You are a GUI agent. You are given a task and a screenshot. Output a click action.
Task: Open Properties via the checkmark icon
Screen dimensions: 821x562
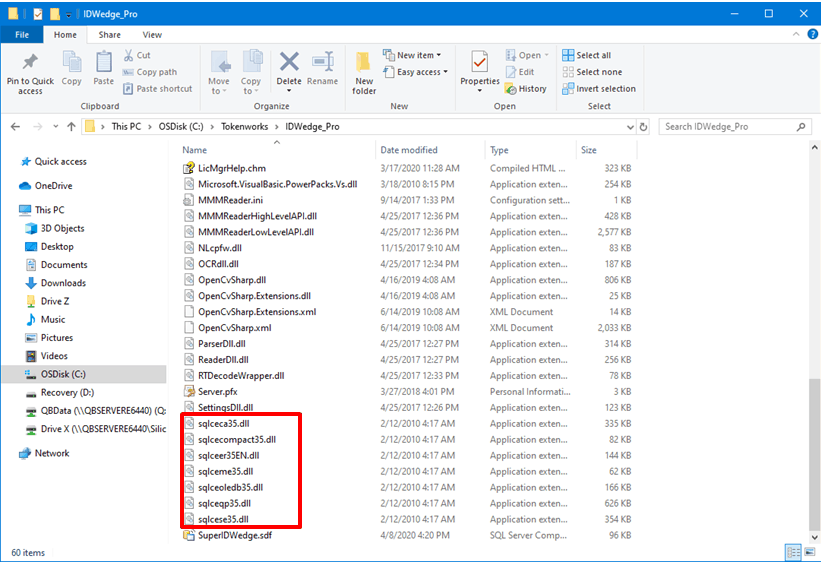click(x=480, y=62)
